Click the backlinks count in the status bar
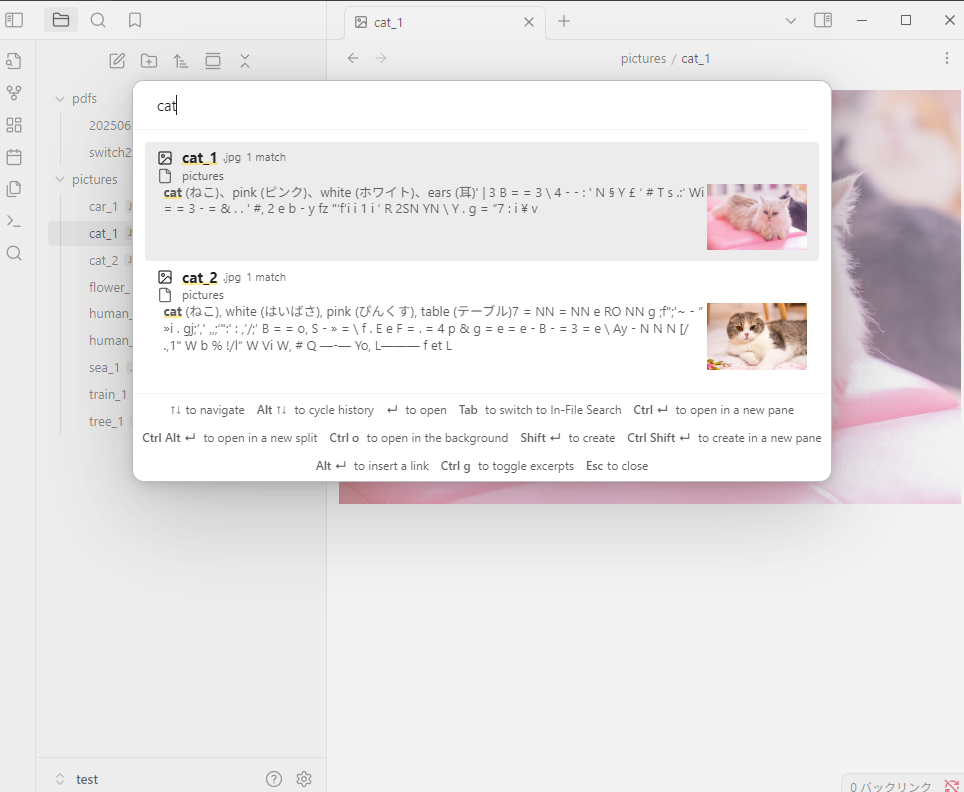This screenshot has width=964, height=792. (x=891, y=786)
